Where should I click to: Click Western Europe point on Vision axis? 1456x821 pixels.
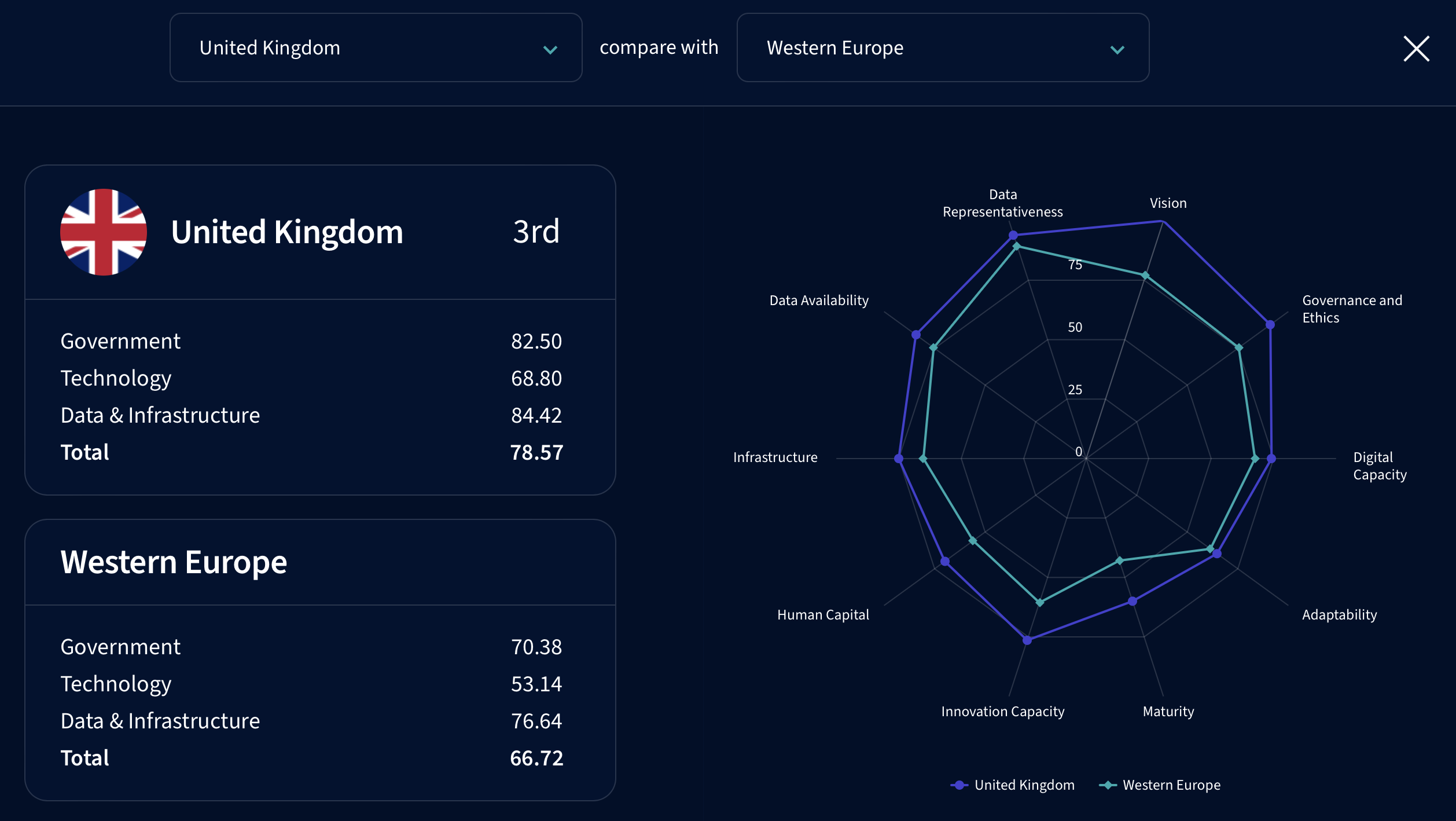pos(1145,276)
